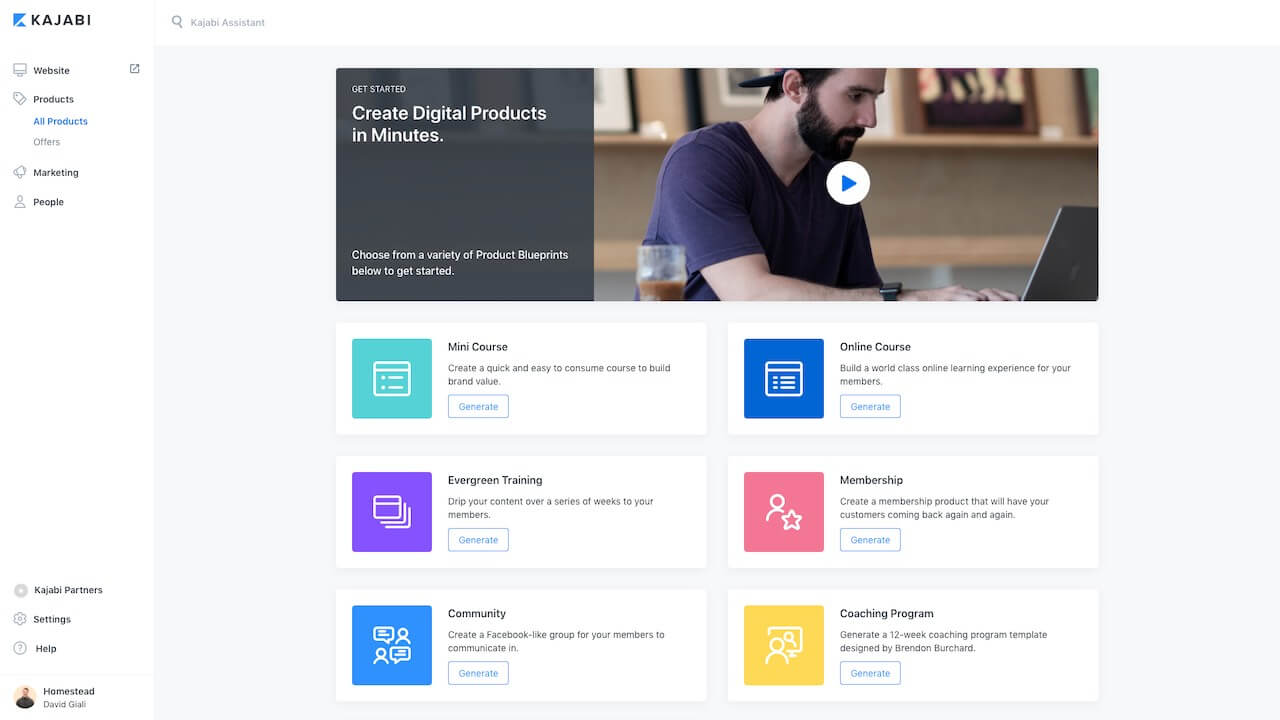
Task: Click the Membership pink icon
Action: pyautogui.click(x=784, y=512)
